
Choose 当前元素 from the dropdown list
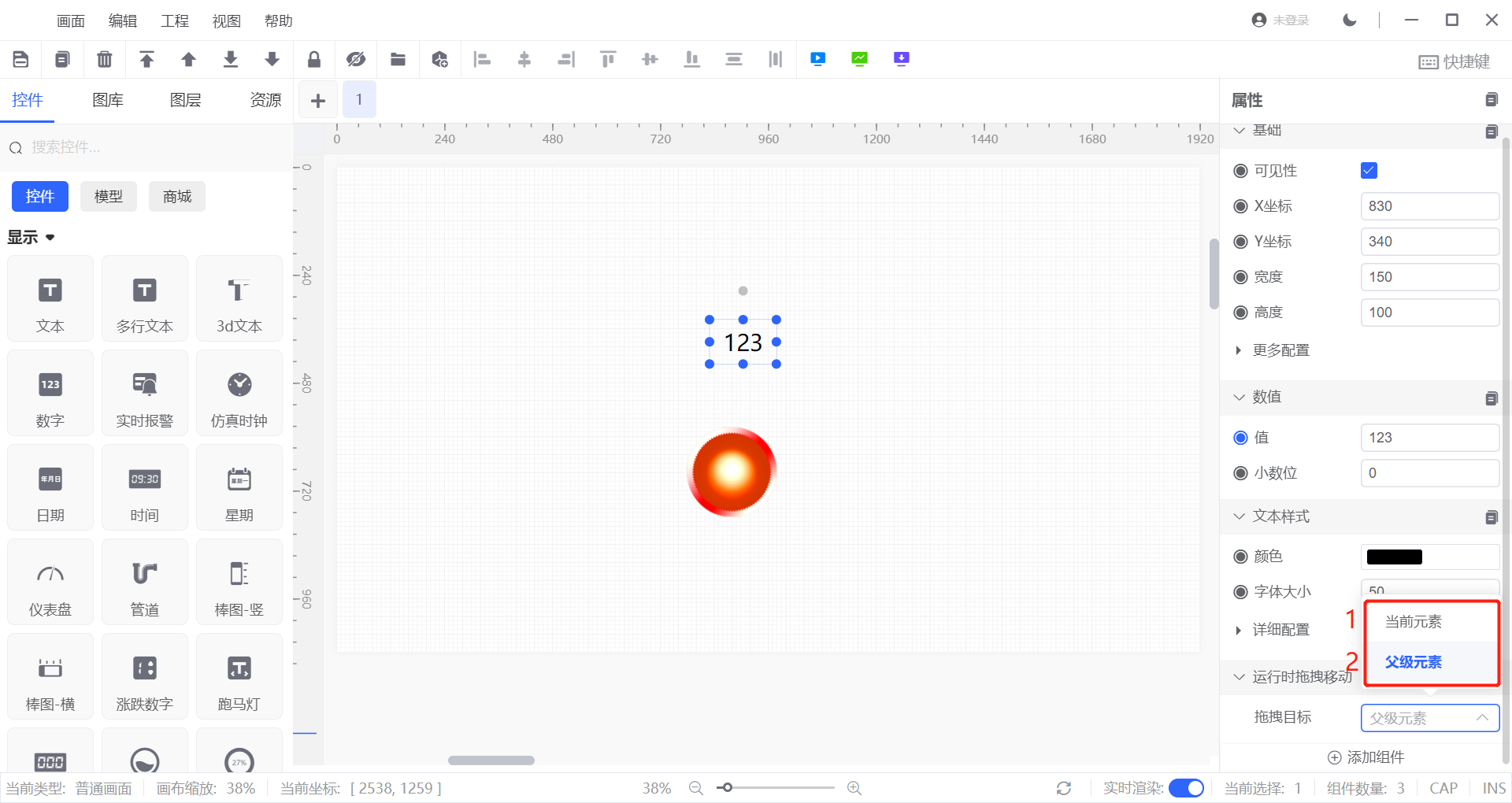coord(1414,622)
